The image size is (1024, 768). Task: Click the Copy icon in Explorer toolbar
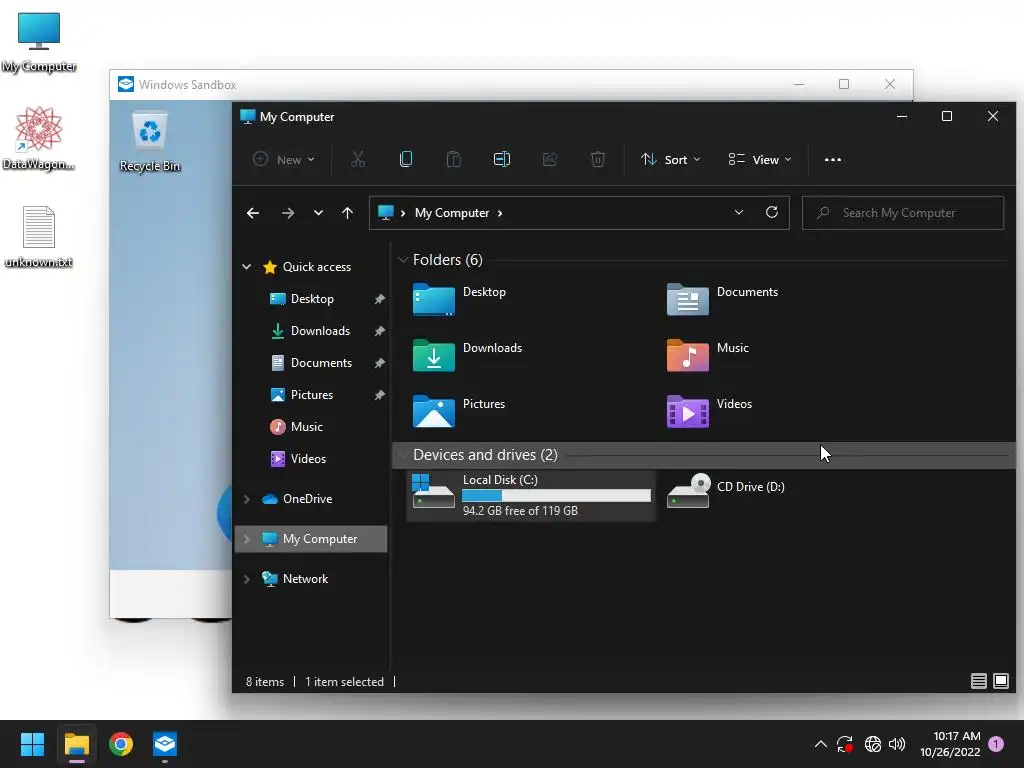[x=406, y=159]
